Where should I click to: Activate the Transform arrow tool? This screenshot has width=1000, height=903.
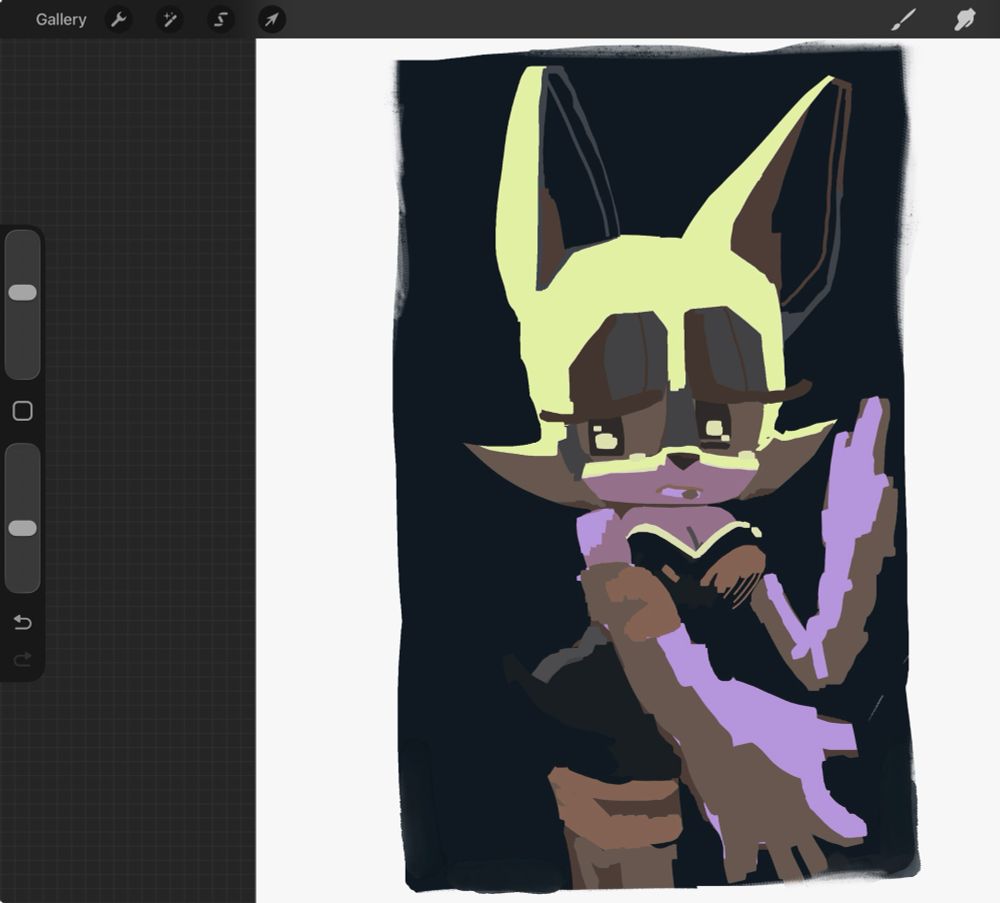tap(272, 20)
